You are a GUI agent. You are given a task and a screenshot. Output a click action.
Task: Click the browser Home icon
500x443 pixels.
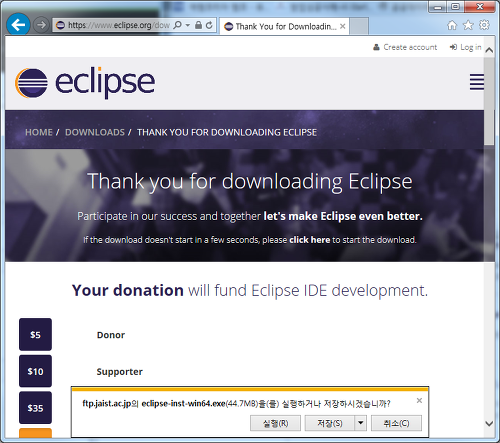452,25
